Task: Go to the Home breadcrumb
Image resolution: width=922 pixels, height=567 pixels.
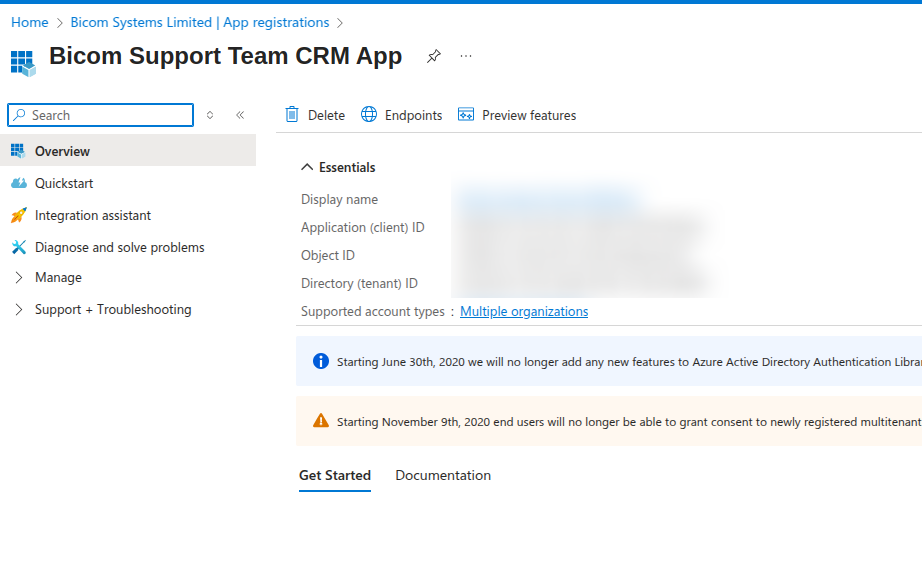Action: (29, 22)
